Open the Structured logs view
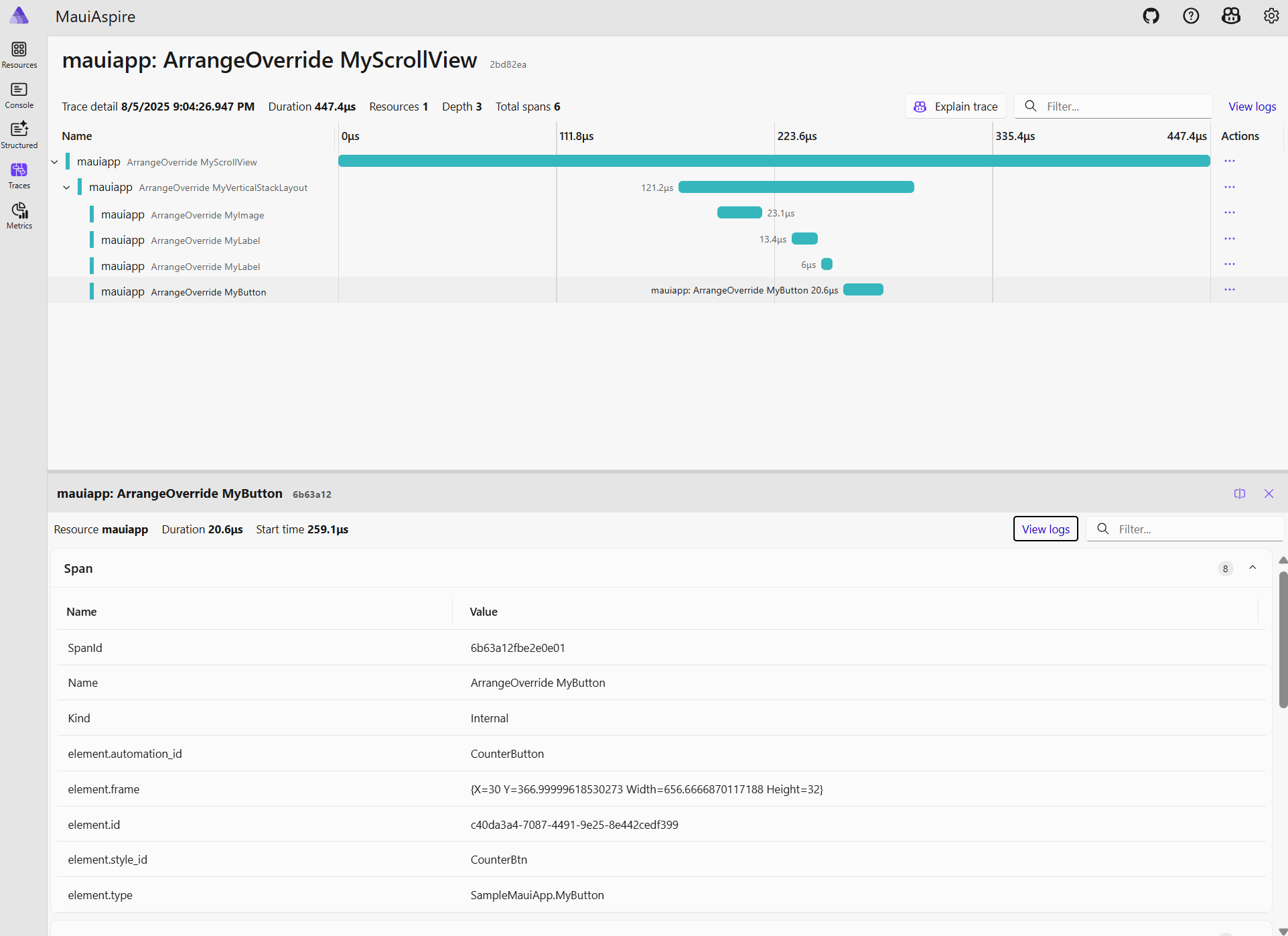 (19, 134)
